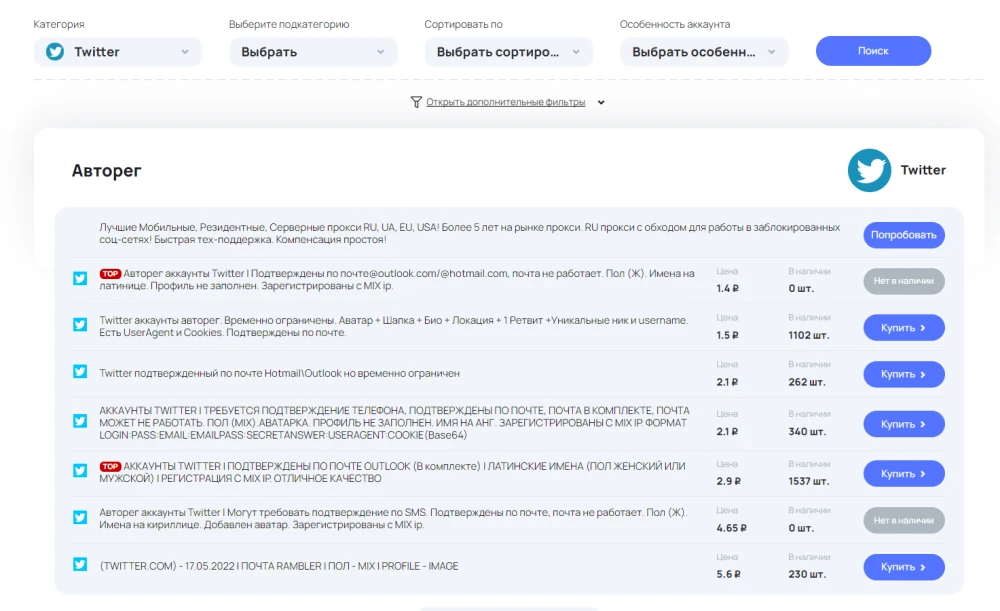
Task: Click the Попробовать proxy ad button
Action: [904, 235]
